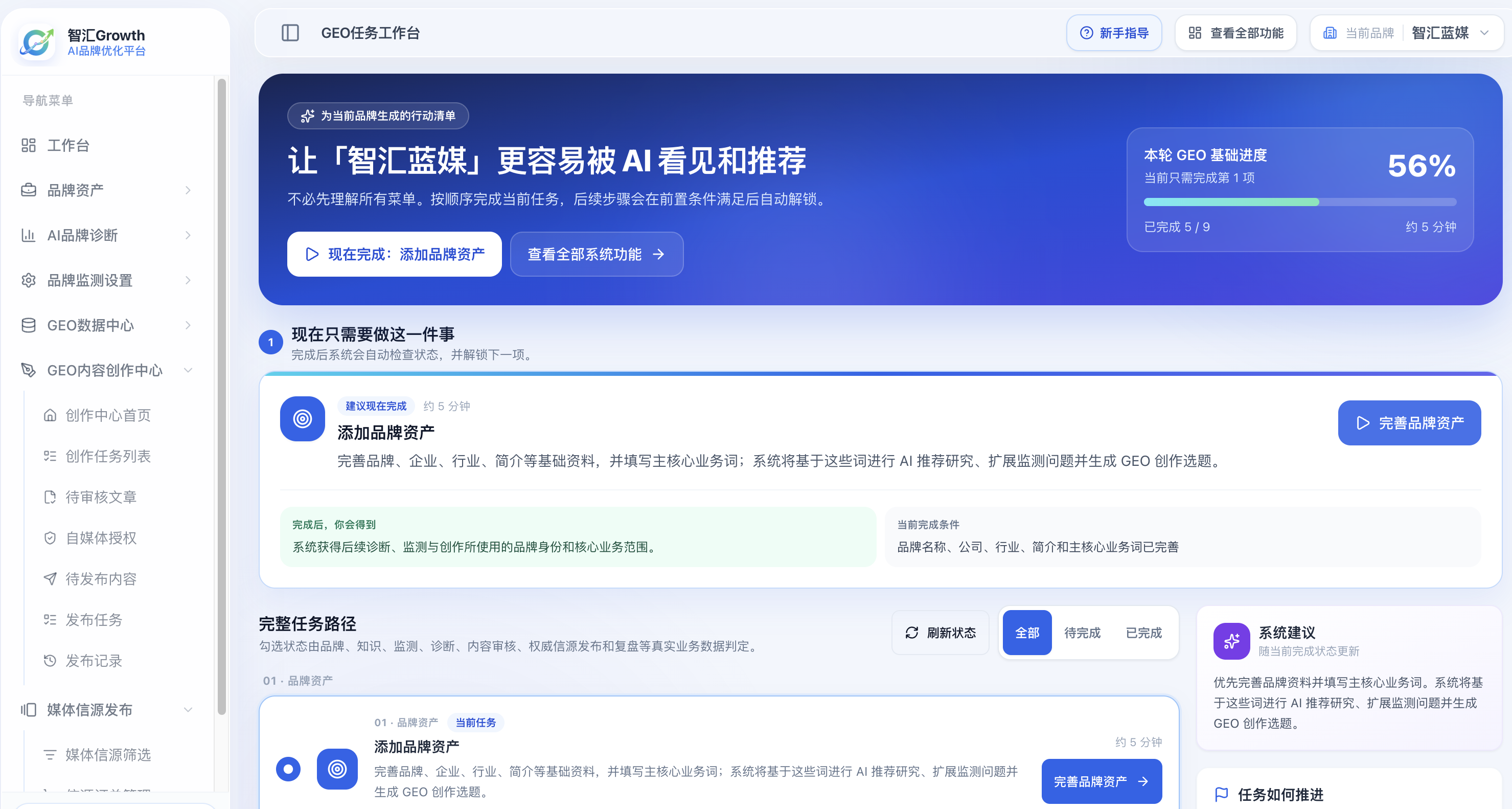
Task: Click 现在完成：添加品牌资产 button
Action: 395,254
